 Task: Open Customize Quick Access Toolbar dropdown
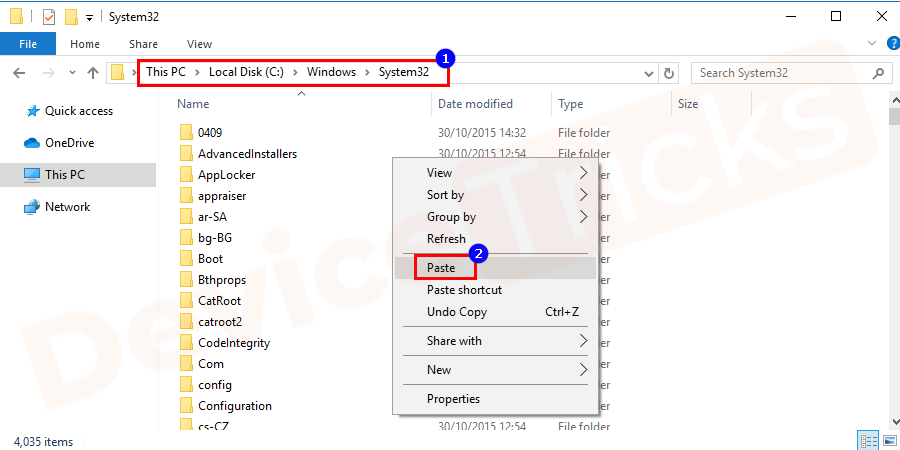(x=89, y=18)
